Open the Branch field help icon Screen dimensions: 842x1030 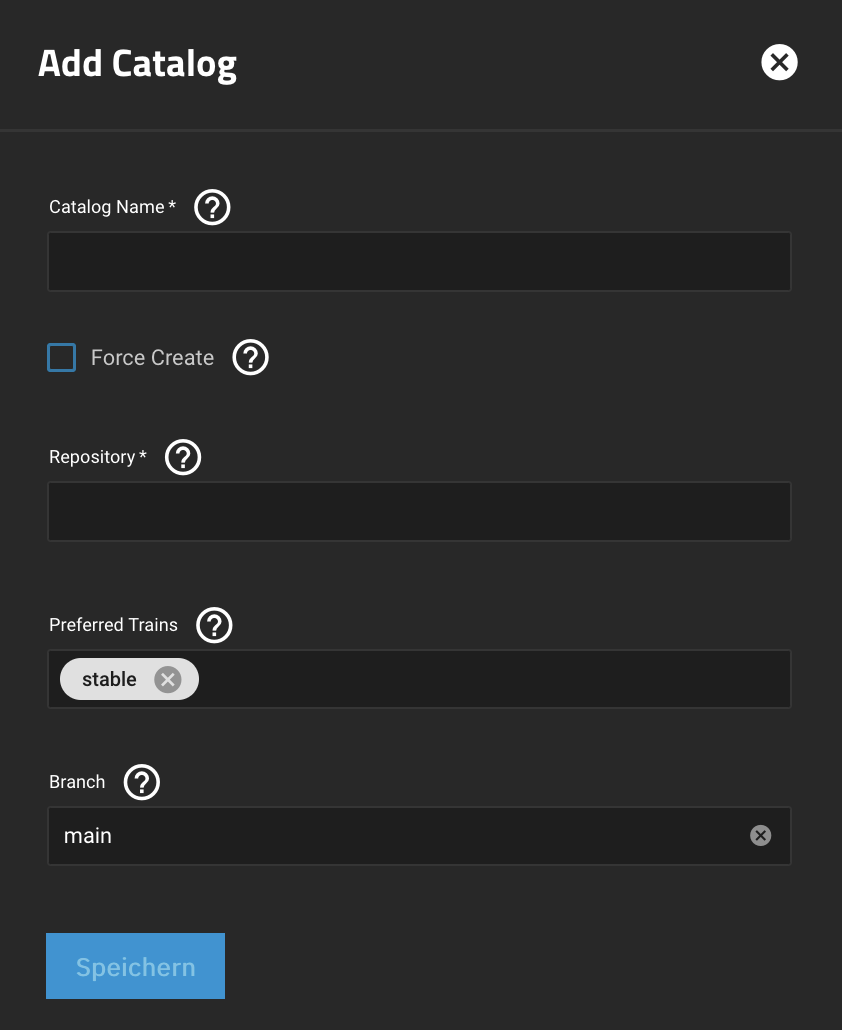[x=142, y=782]
